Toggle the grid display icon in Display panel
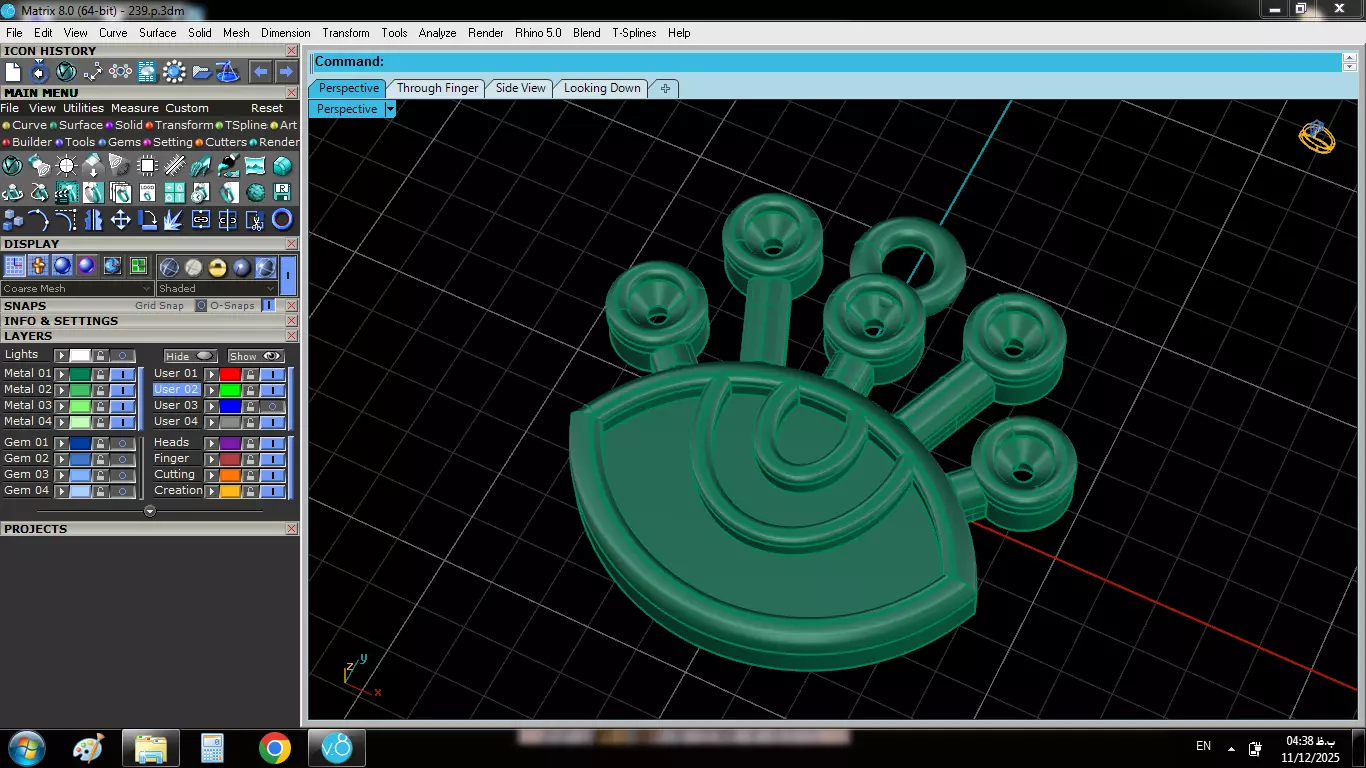Viewport: 1366px width, 768px height. click(x=14, y=266)
